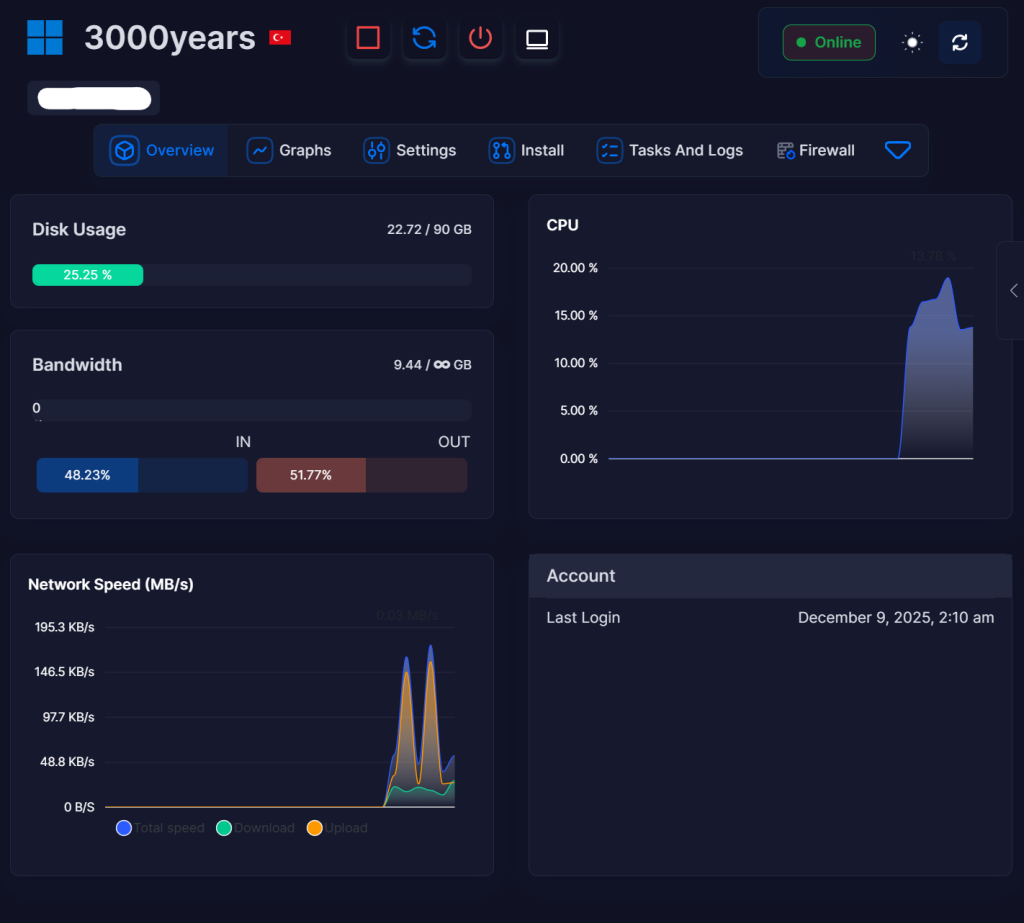Image resolution: width=1024 pixels, height=923 pixels.
Task: Click the Turkey flag icon
Action: point(280,38)
